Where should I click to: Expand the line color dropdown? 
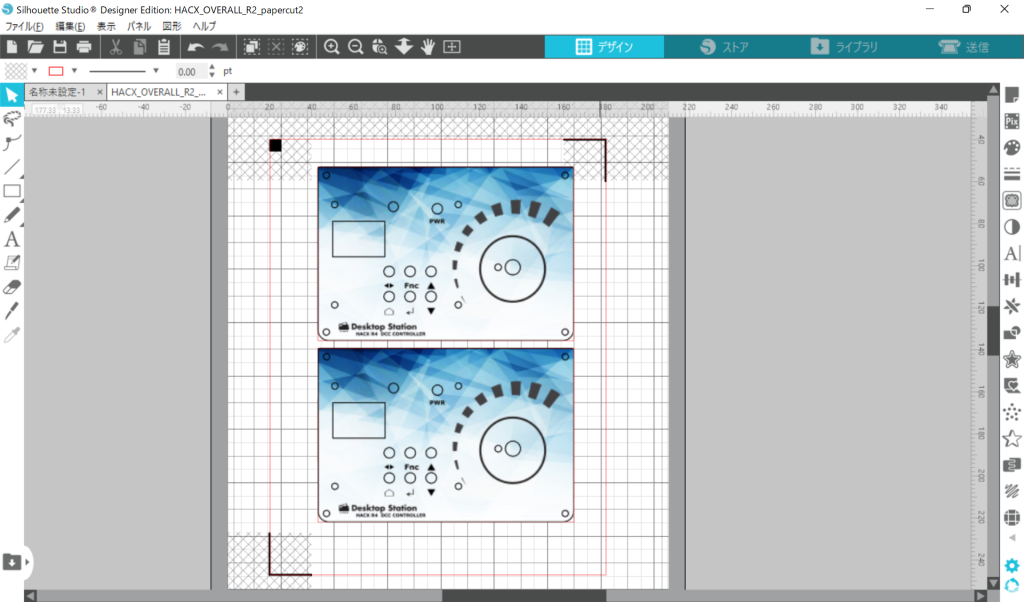[74, 71]
